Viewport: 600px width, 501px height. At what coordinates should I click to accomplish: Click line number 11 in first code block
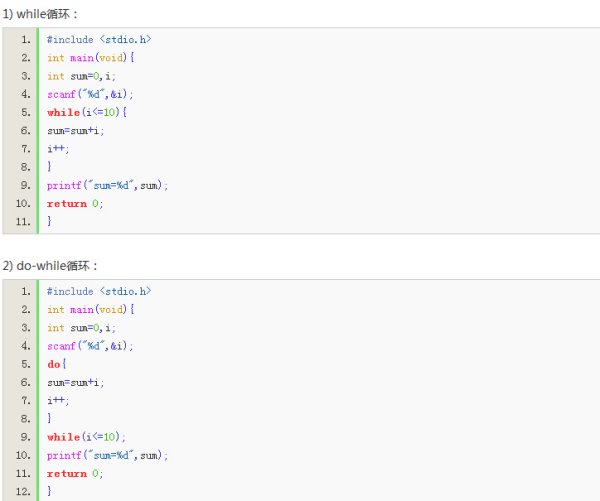(x=23, y=222)
